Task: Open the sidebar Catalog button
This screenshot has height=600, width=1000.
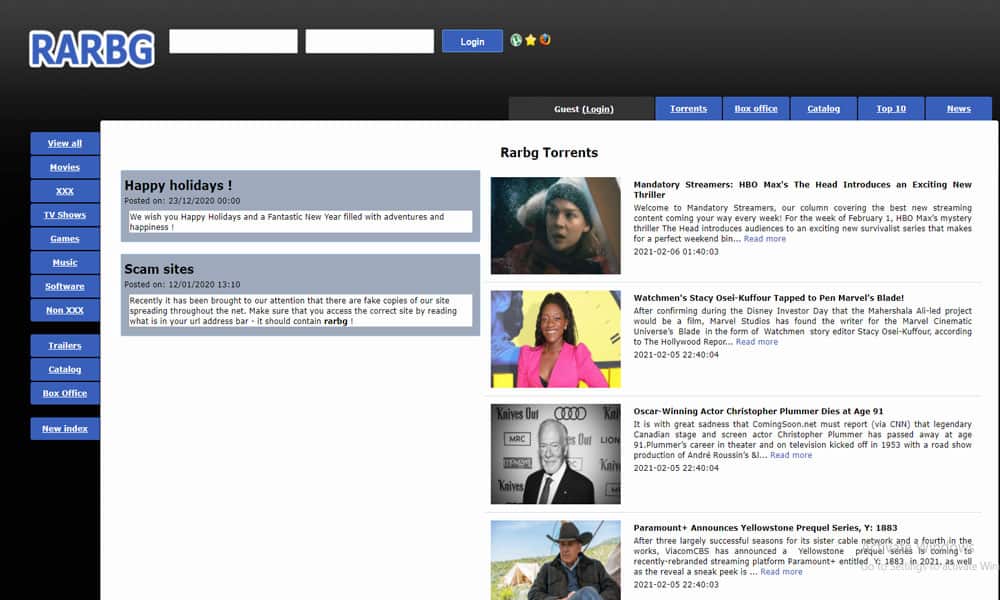Action: click(65, 369)
